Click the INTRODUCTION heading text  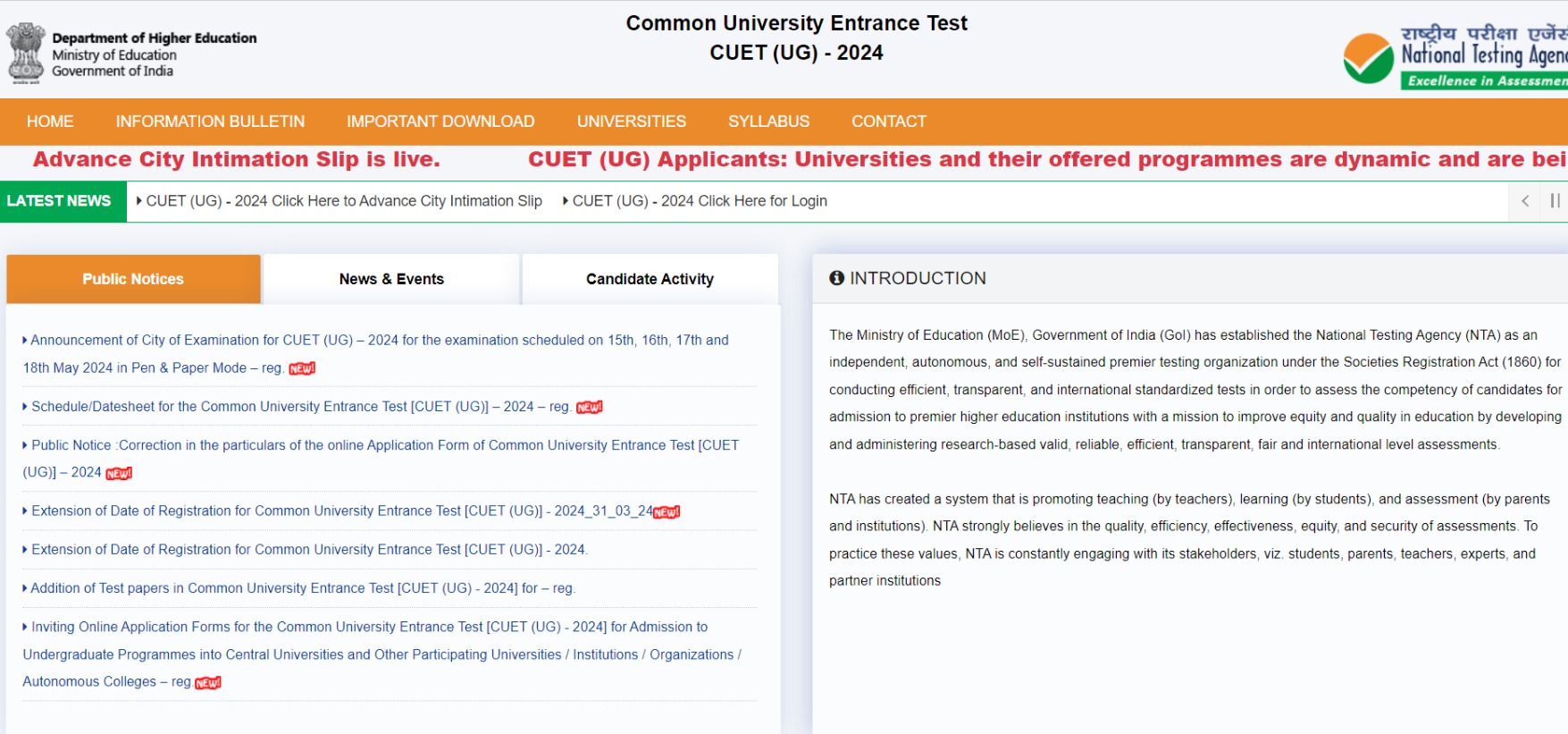coord(918,278)
